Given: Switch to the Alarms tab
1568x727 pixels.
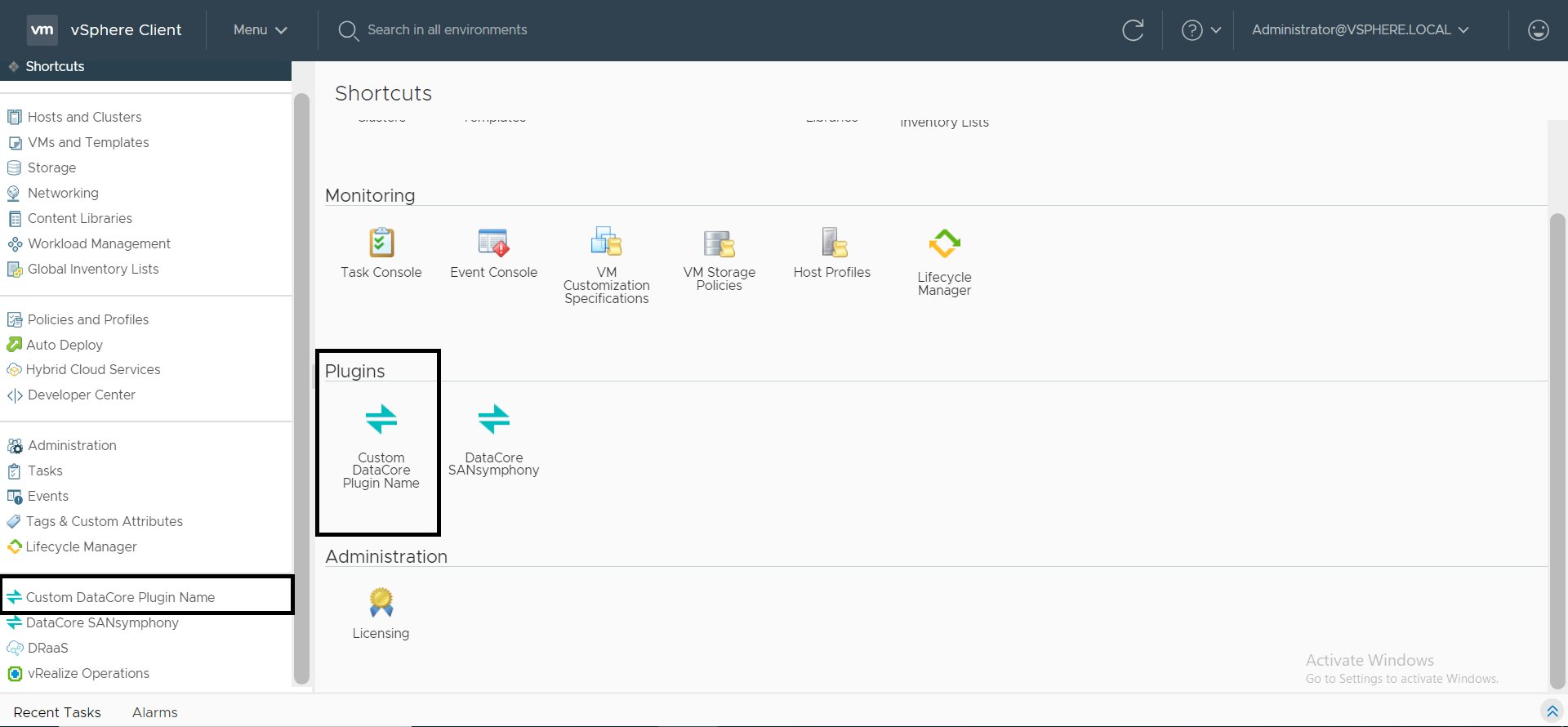Looking at the screenshot, I should [x=154, y=712].
